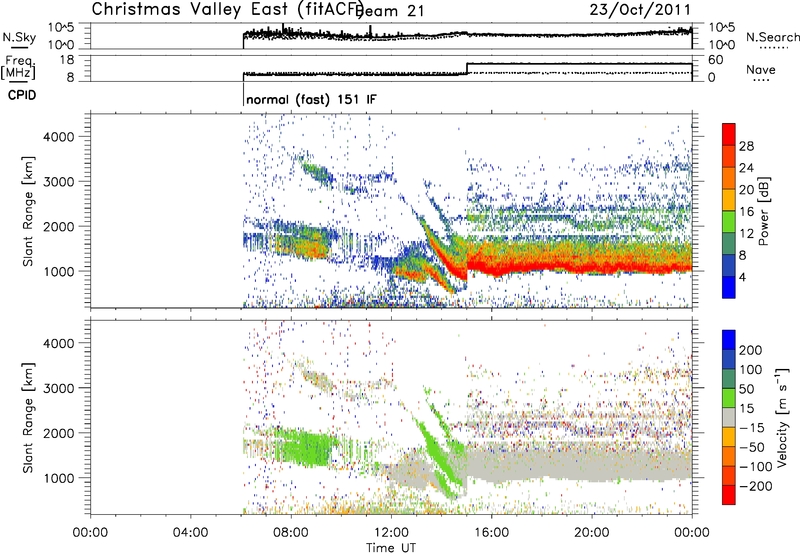Click the blue 200 velocity swatch
The height and width of the screenshot is (554, 800).
click(x=729, y=340)
